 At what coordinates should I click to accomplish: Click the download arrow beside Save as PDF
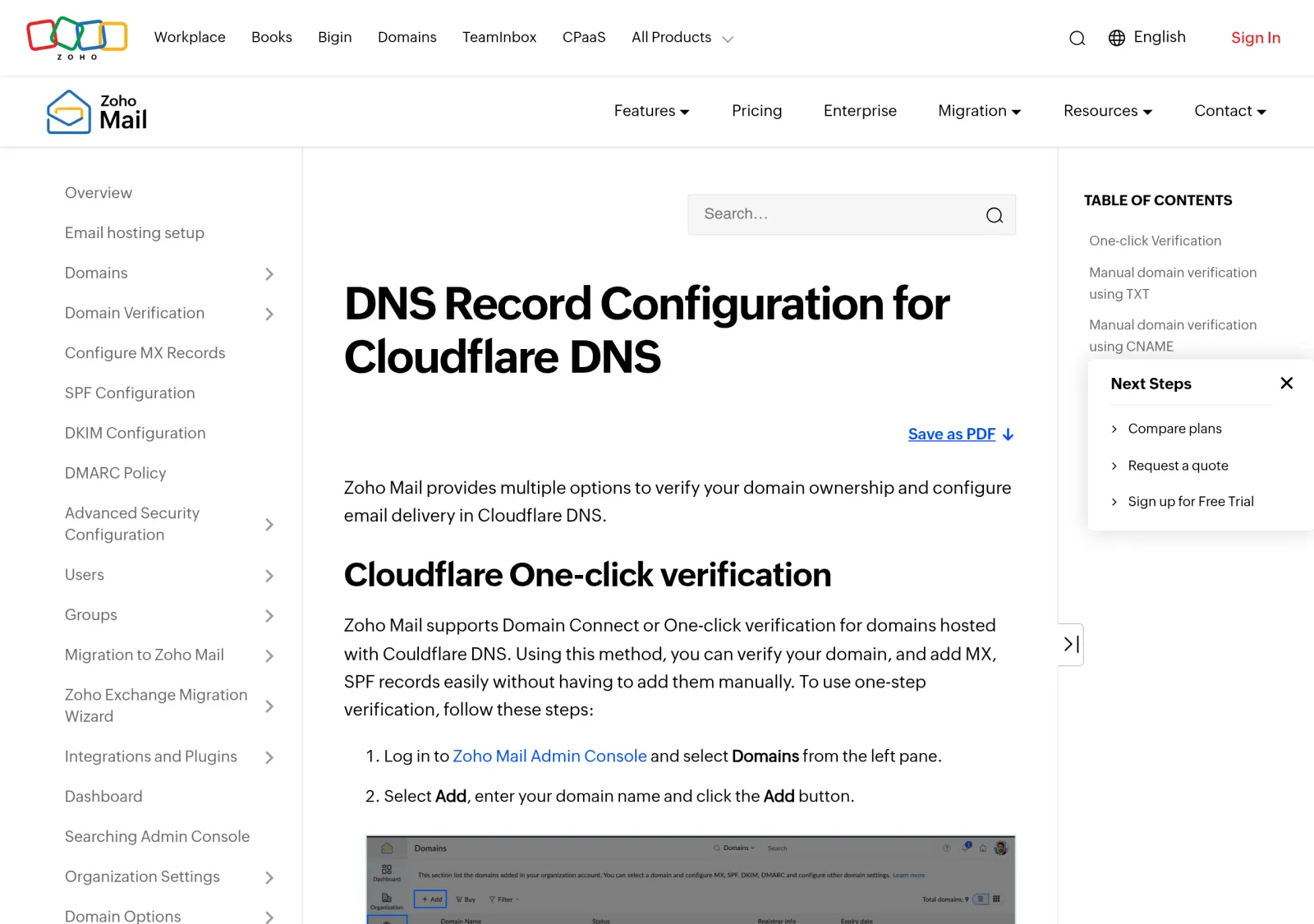[x=1008, y=434]
